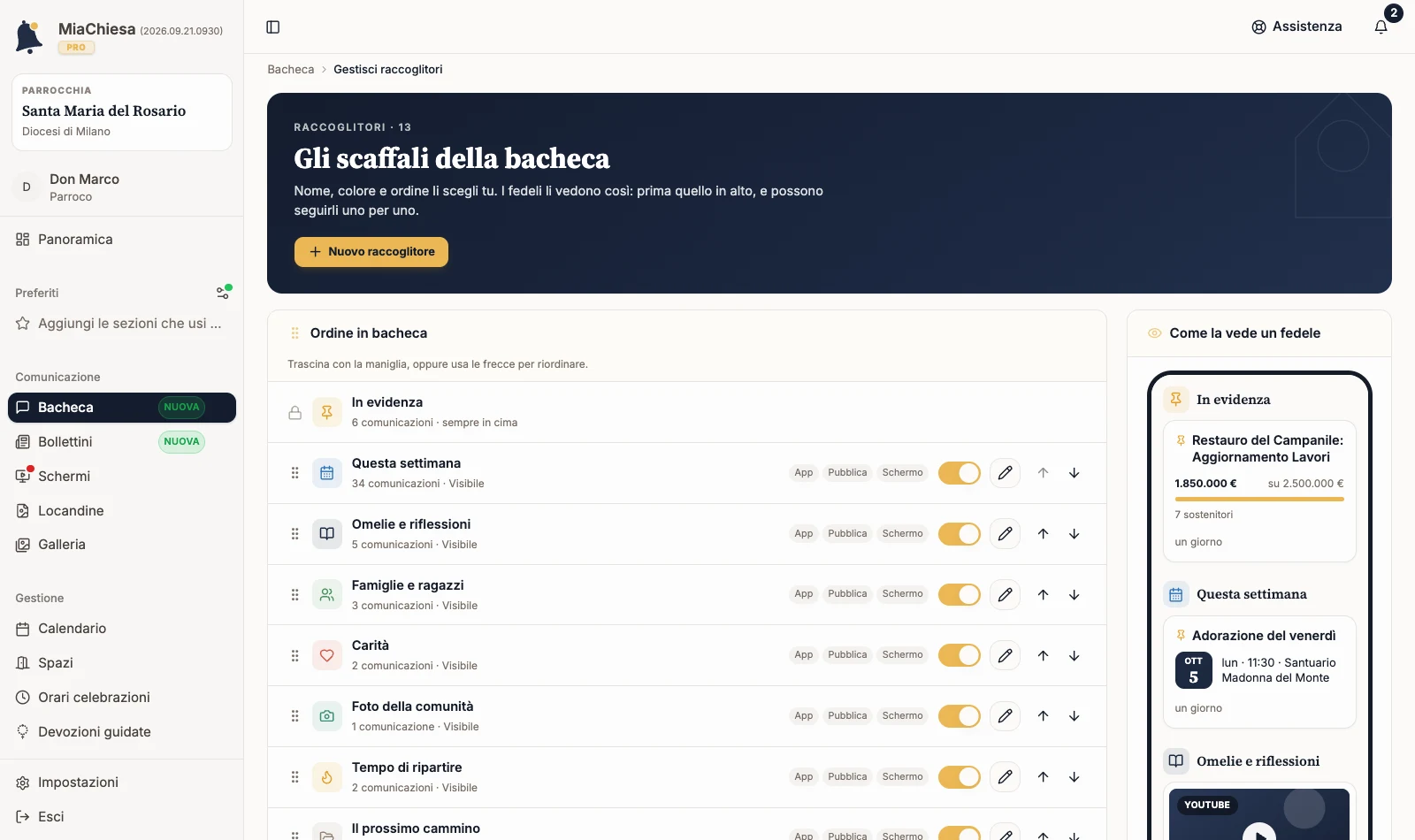
Task: Open the Calendario section
Action: 122,629
